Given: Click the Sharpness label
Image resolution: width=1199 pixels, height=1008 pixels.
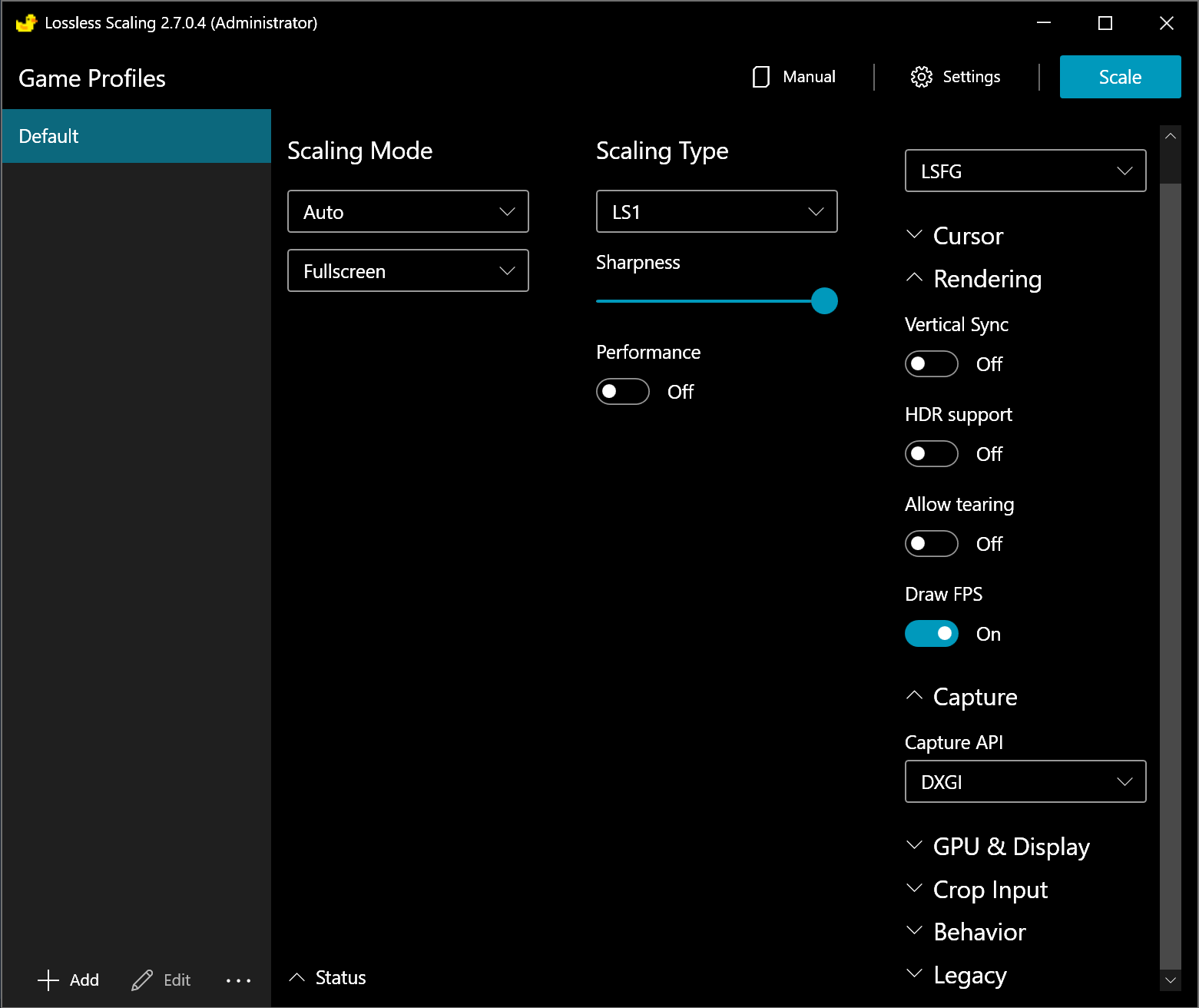Looking at the screenshot, I should point(638,263).
